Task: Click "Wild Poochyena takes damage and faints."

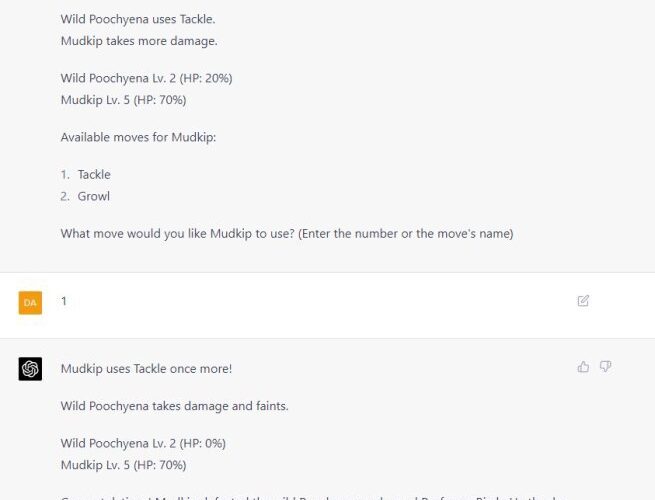Action: pos(175,406)
